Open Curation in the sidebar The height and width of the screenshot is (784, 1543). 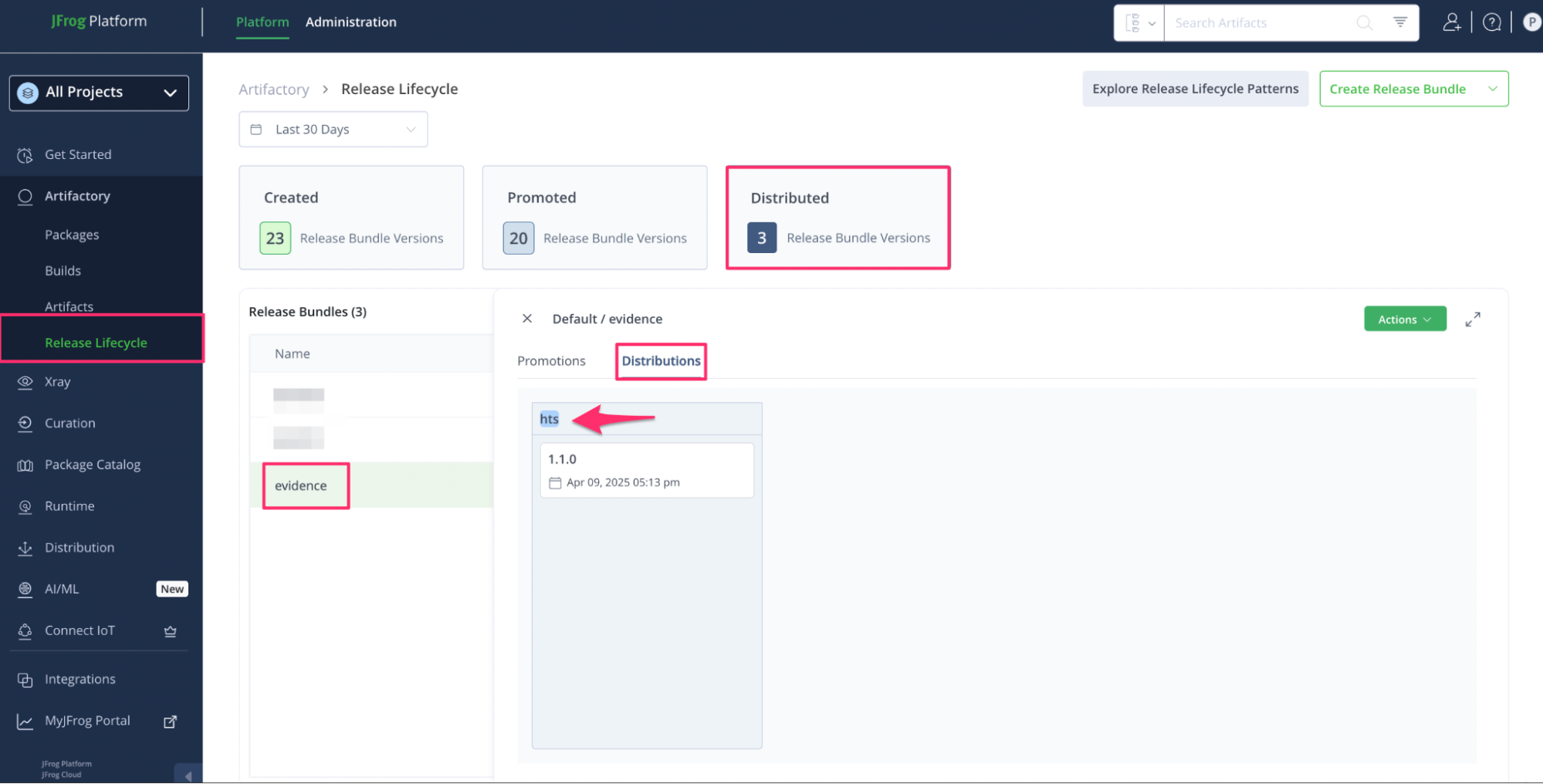click(x=69, y=423)
